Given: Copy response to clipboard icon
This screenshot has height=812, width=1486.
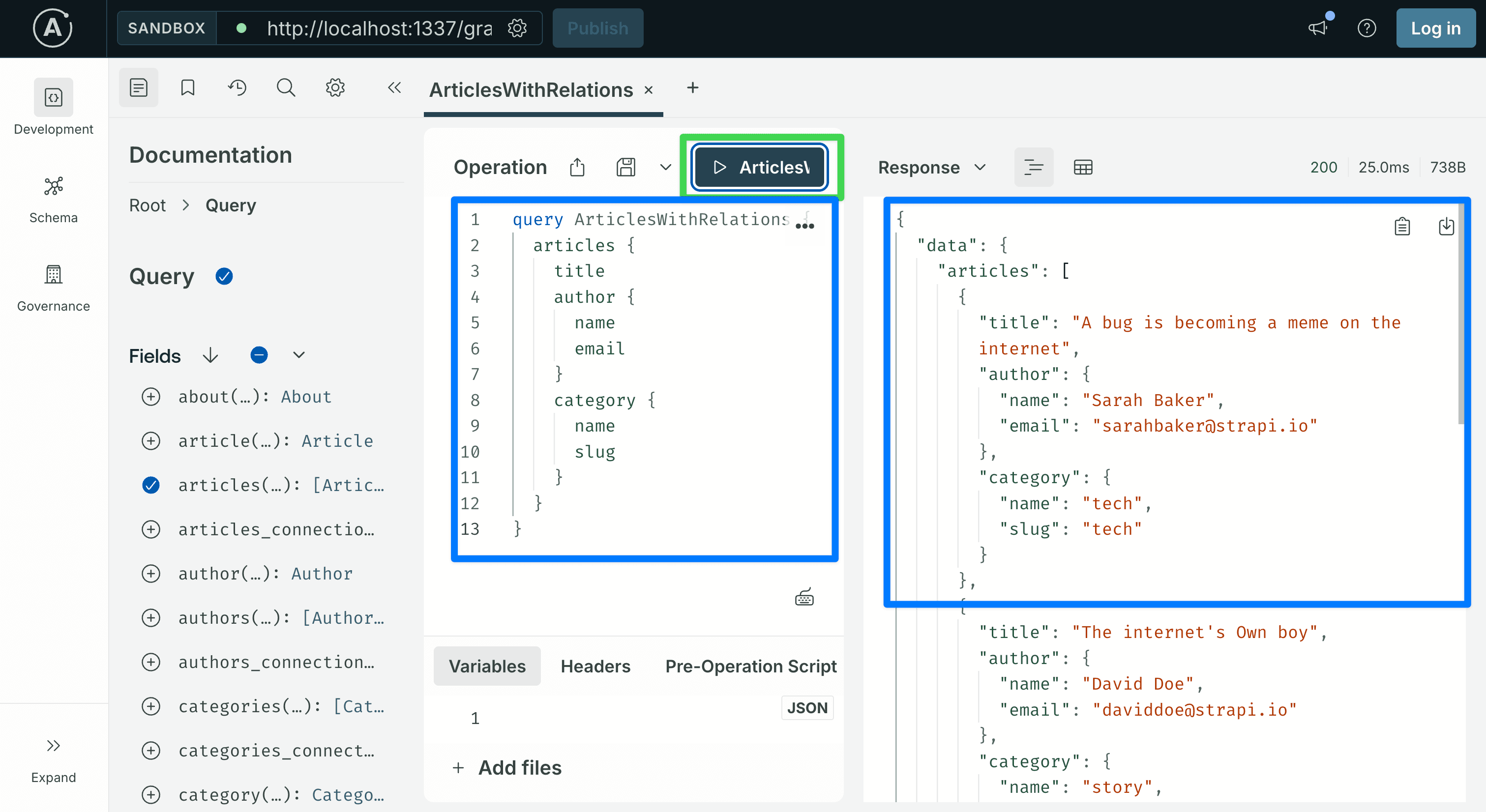Looking at the screenshot, I should [x=1402, y=226].
